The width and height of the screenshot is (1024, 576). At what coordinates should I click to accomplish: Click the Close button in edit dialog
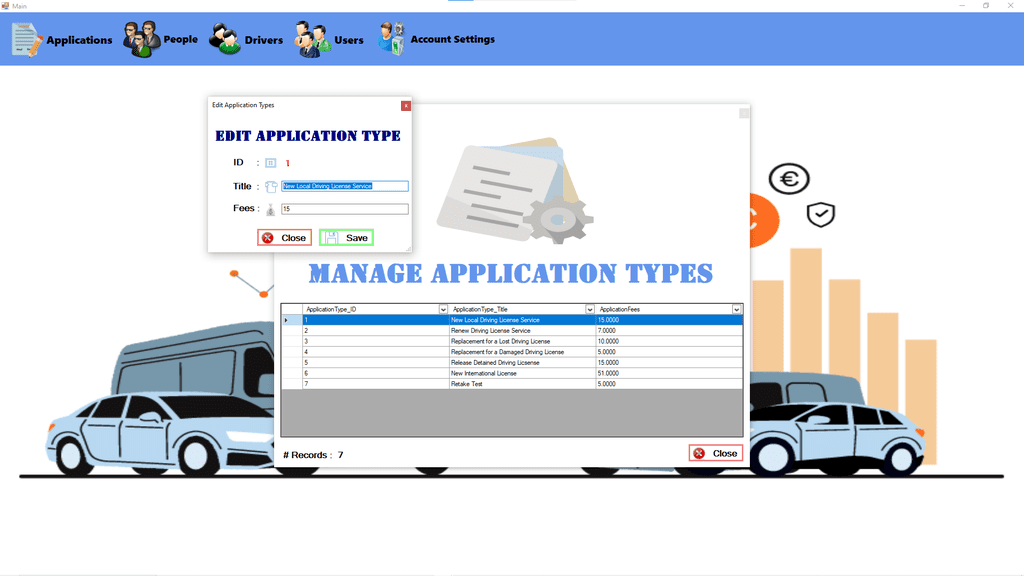[x=284, y=238]
